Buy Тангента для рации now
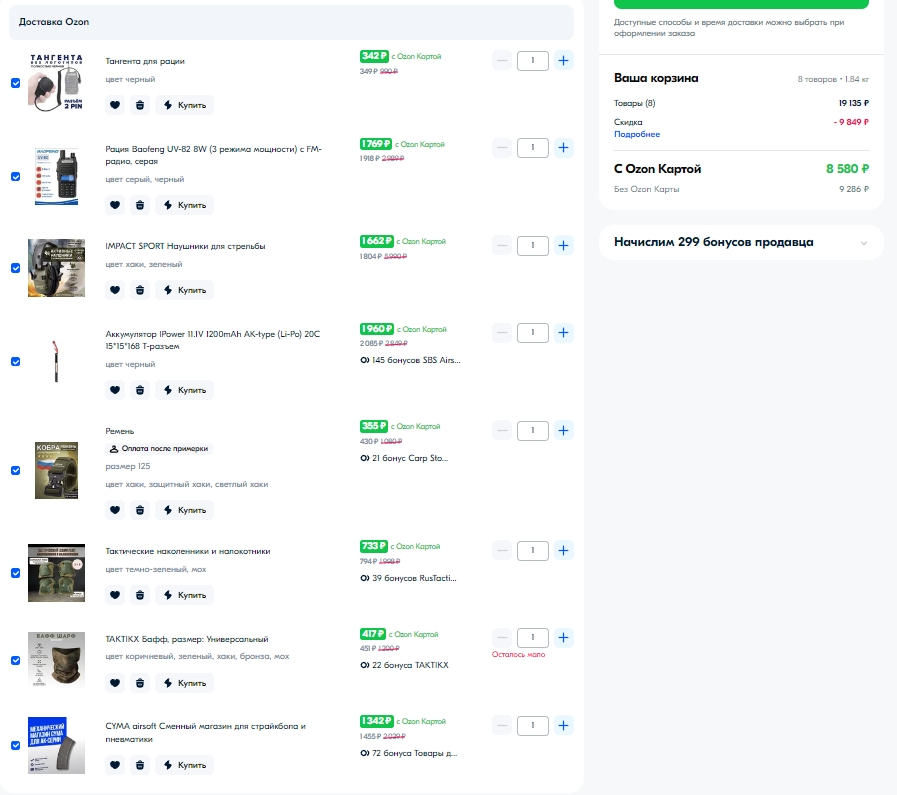The height and width of the screenshot is (795, 897). pyautogui.click(x=184, y=105)
